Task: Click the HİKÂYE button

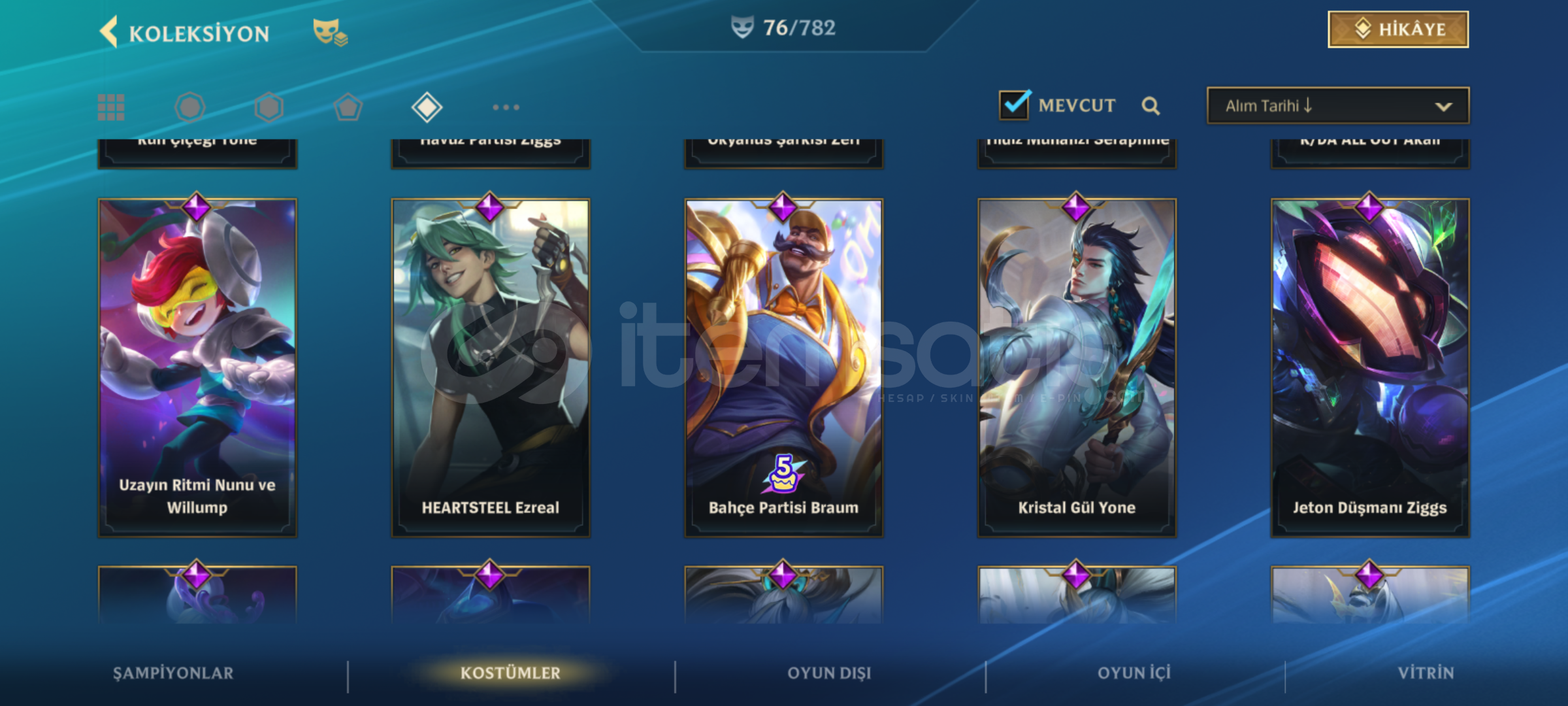Action: pyautogui.click(x=1398, y=29)
